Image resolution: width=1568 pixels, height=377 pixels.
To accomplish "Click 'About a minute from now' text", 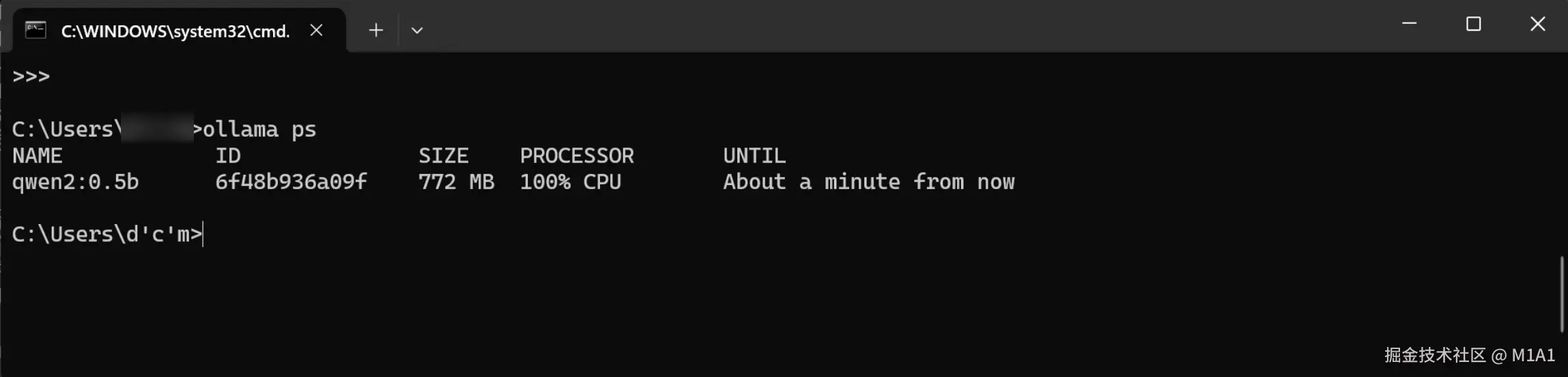I will (x=868, y=182).
